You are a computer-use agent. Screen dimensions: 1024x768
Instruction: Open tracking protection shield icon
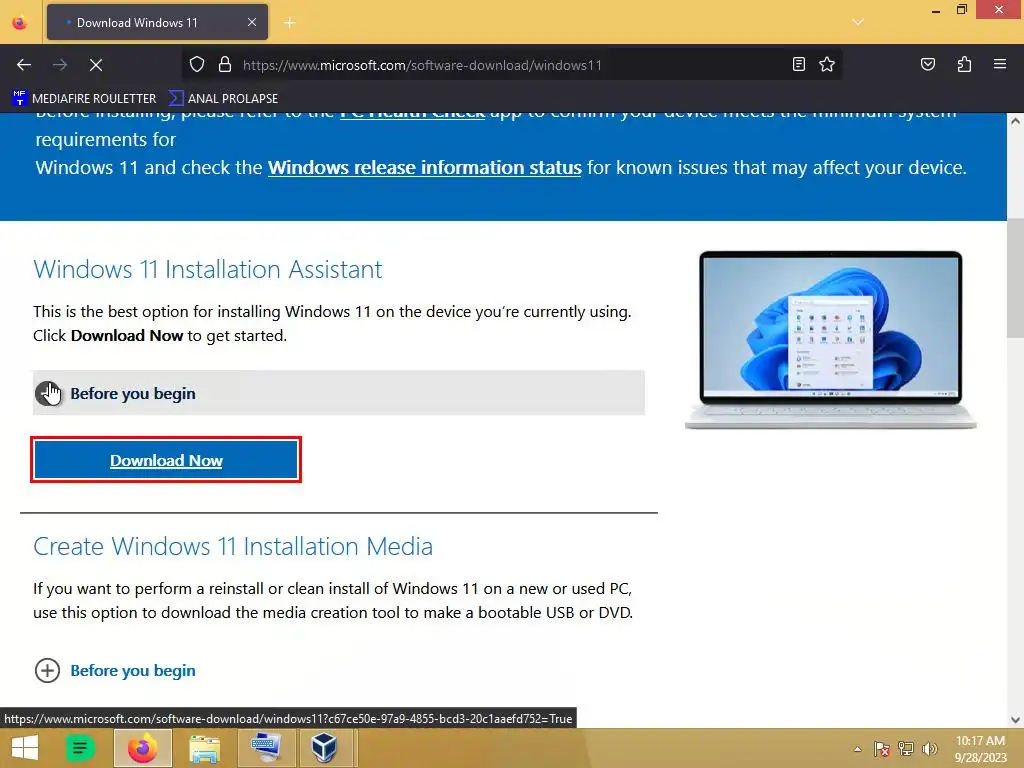[x=197, y=65]
